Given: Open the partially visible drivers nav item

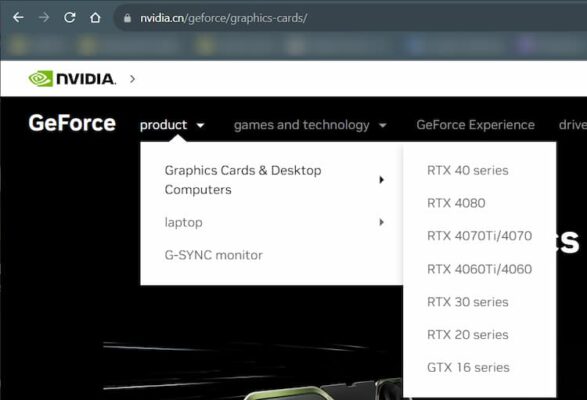Looking at the screenshot, I should (572, 125).
